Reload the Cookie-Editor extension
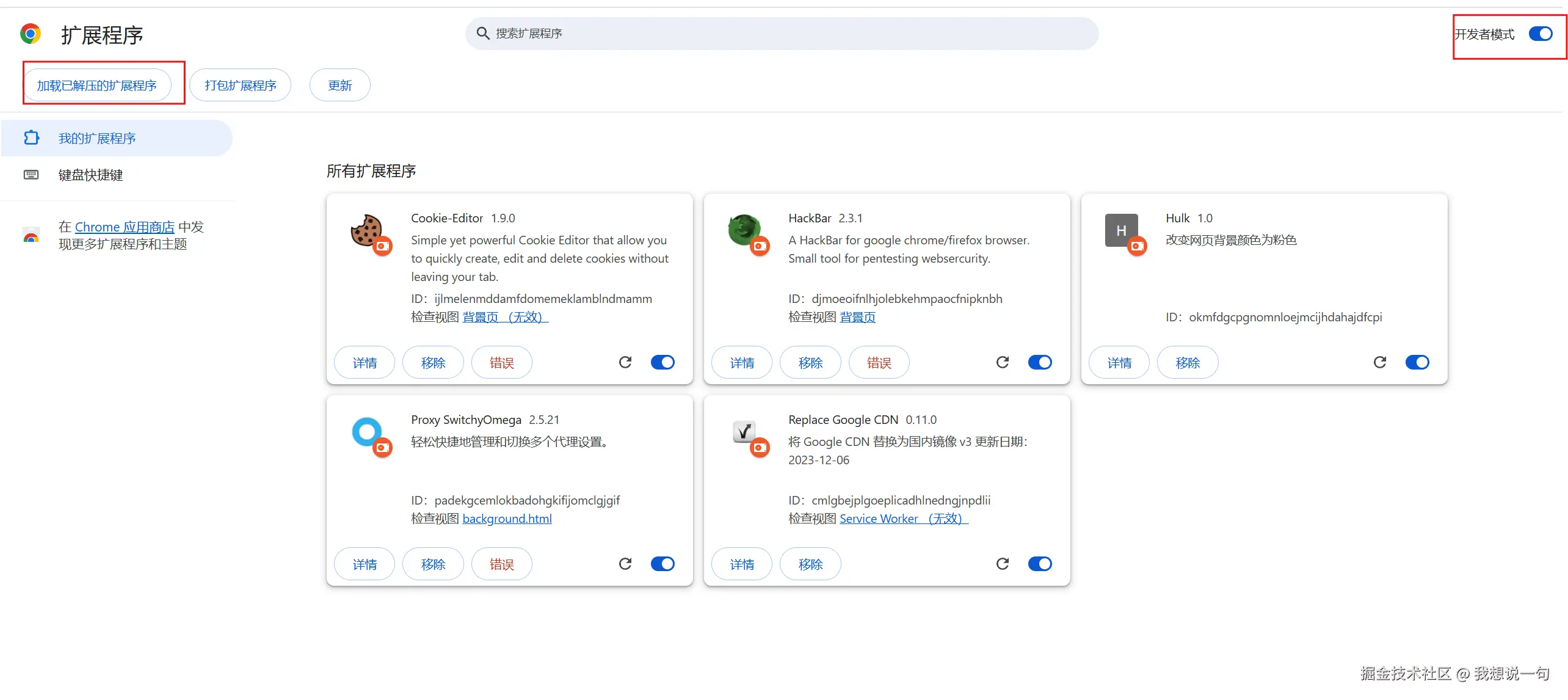The image size is (1568, 700). coord(625,362)
